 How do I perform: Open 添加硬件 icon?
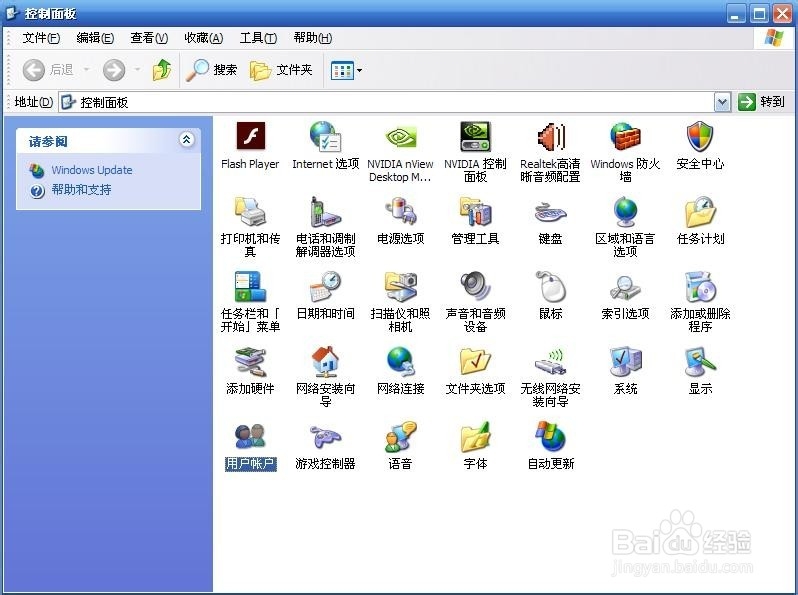(250, 361)
